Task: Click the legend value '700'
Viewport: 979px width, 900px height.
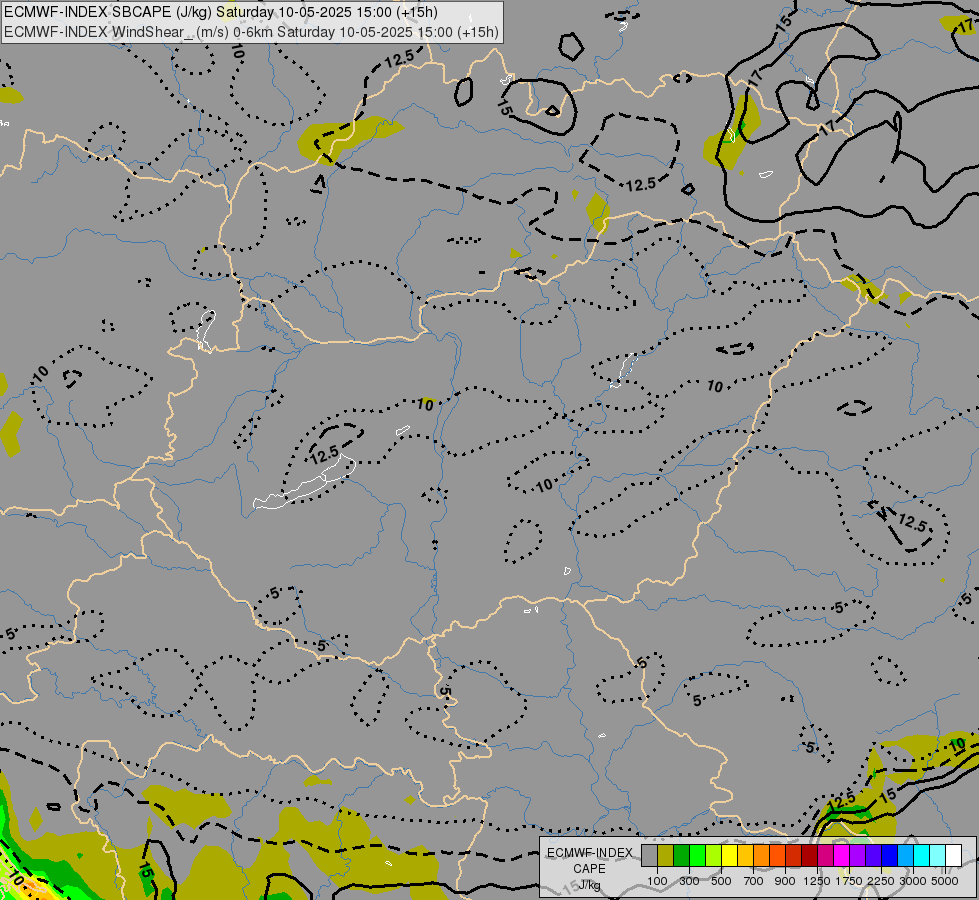Action: tap(754, 881)
